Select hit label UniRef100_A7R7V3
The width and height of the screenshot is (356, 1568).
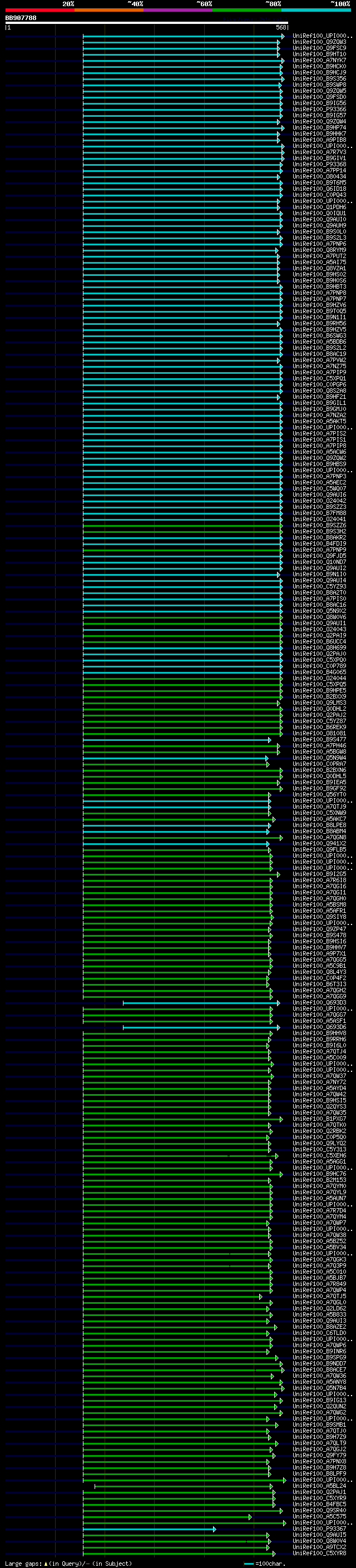pos(319,152)
